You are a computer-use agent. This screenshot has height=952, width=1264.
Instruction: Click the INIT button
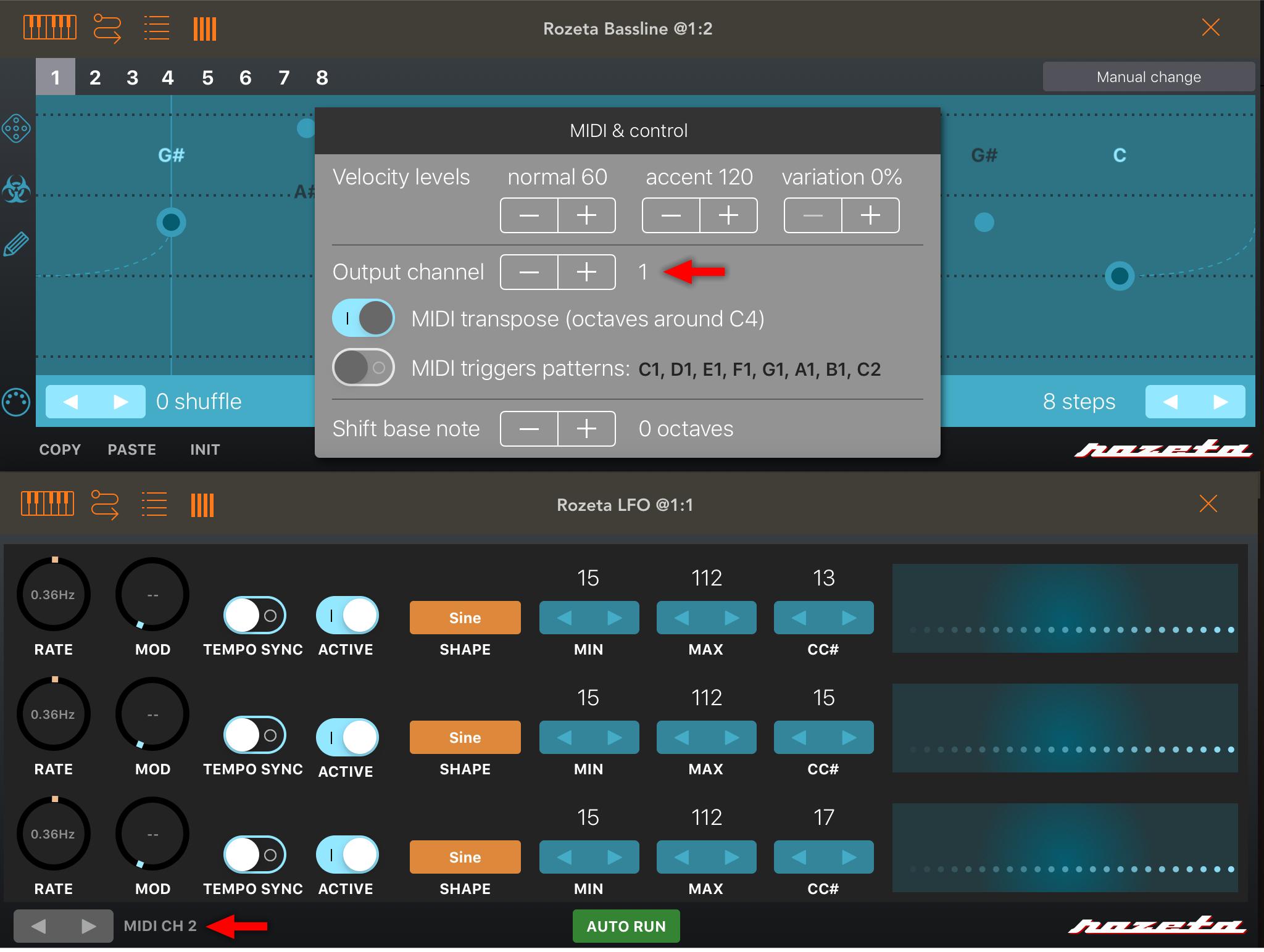(205, 450)
